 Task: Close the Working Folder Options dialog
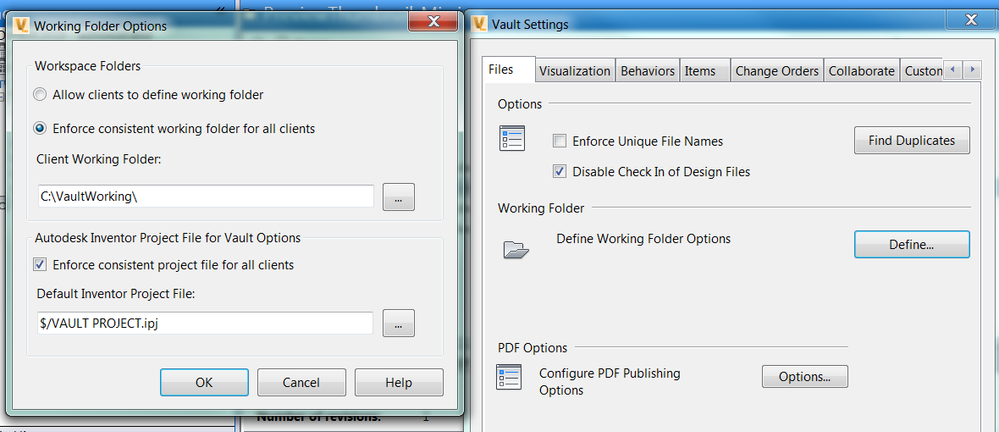tap(433, 23)
